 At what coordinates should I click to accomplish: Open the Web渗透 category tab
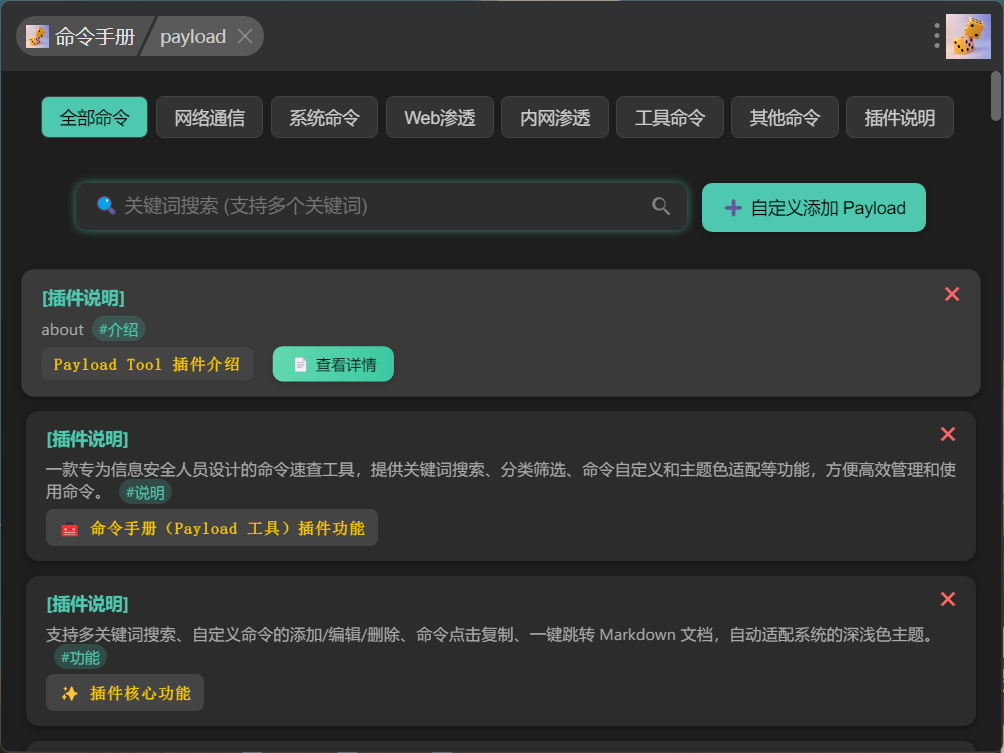point(440,117)
